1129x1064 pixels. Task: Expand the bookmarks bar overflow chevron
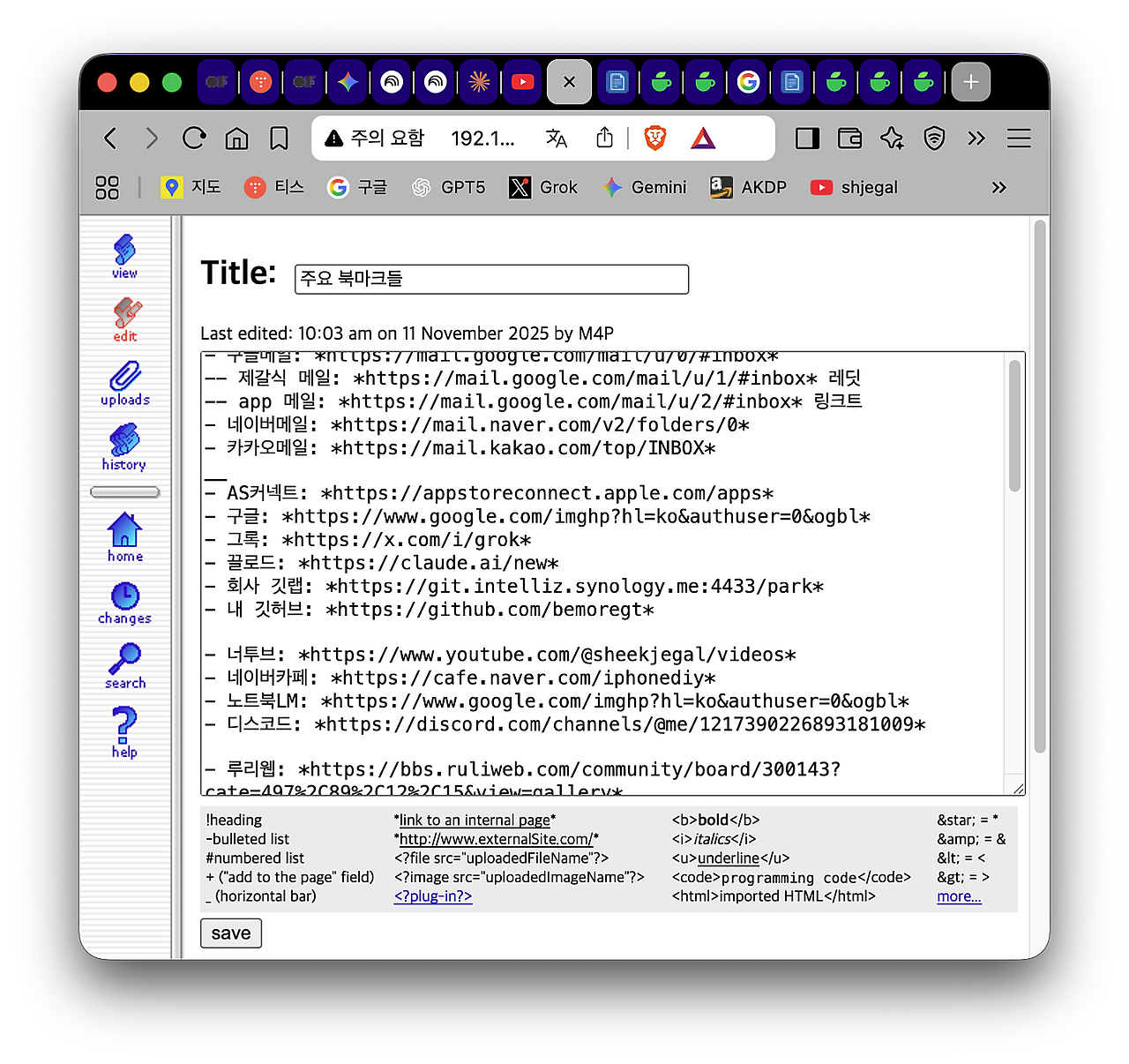(x=998, y=187)
